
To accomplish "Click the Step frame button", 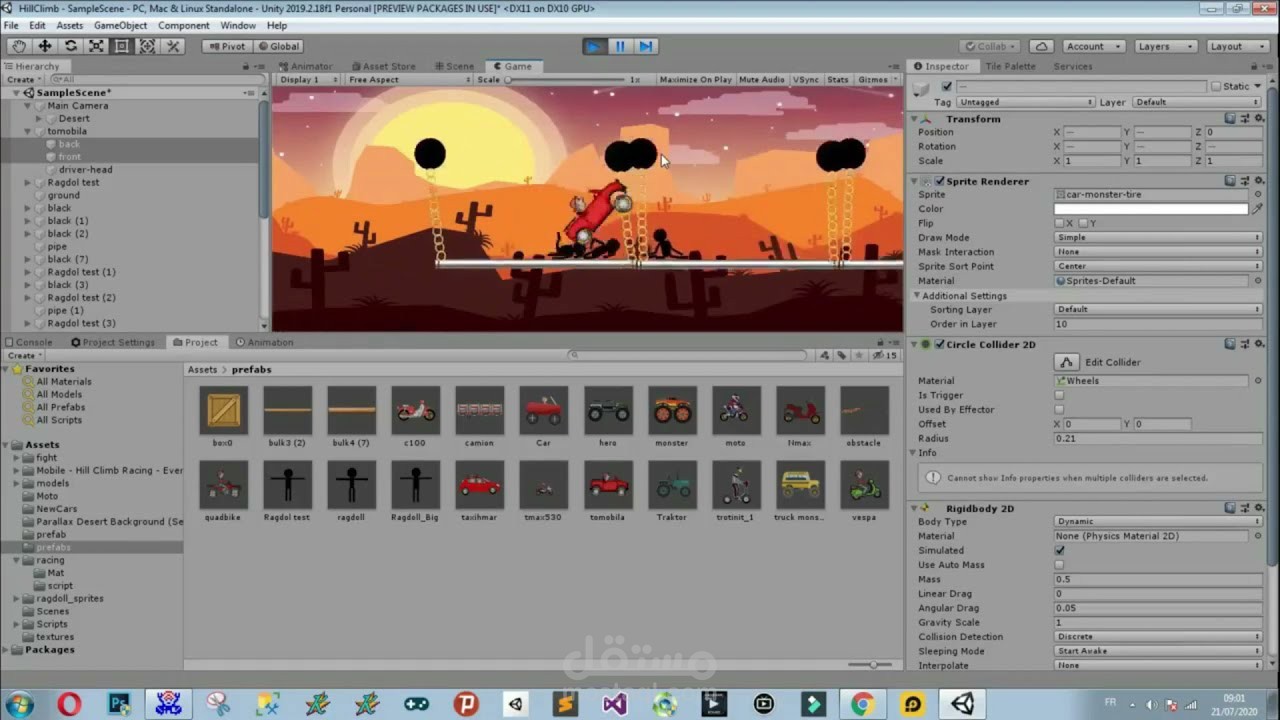I will pos(645,46).
